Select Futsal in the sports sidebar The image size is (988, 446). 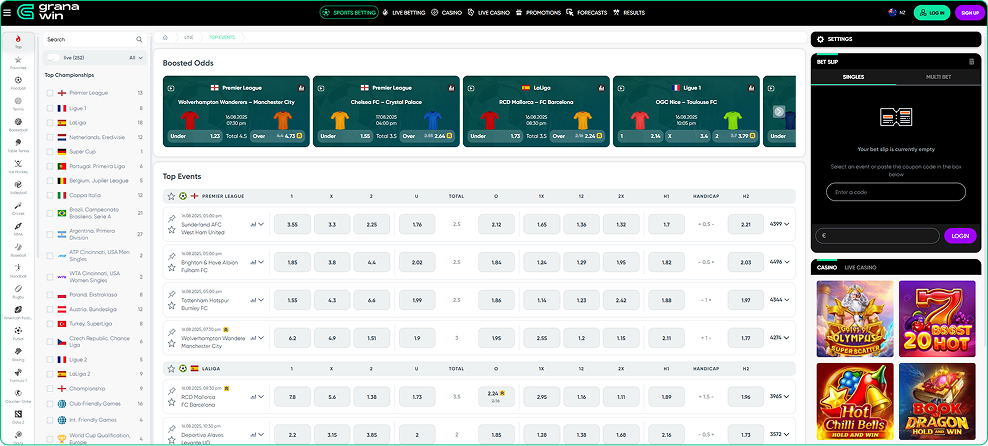pyautogui.click(x=18, y=333)
